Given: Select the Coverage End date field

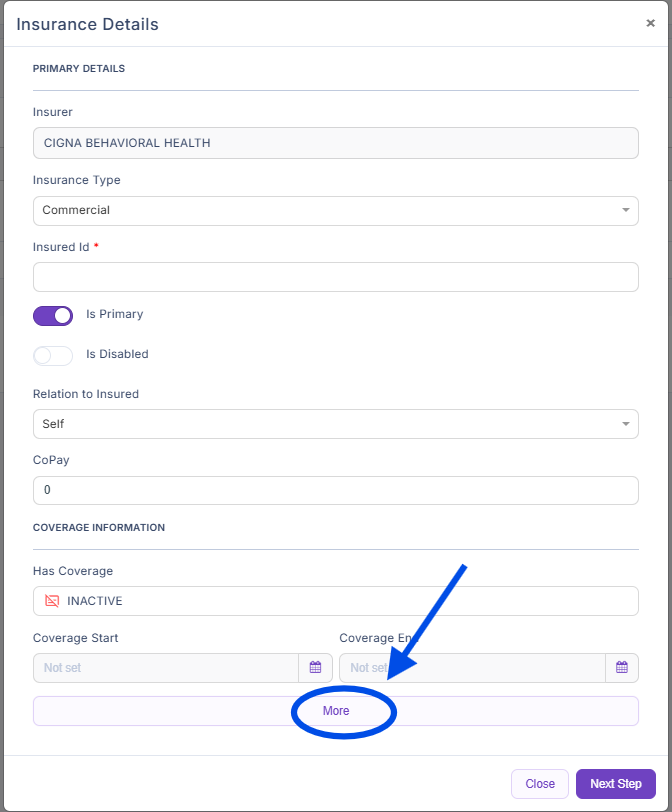Looking at the screenshot, I should point(472,668).
